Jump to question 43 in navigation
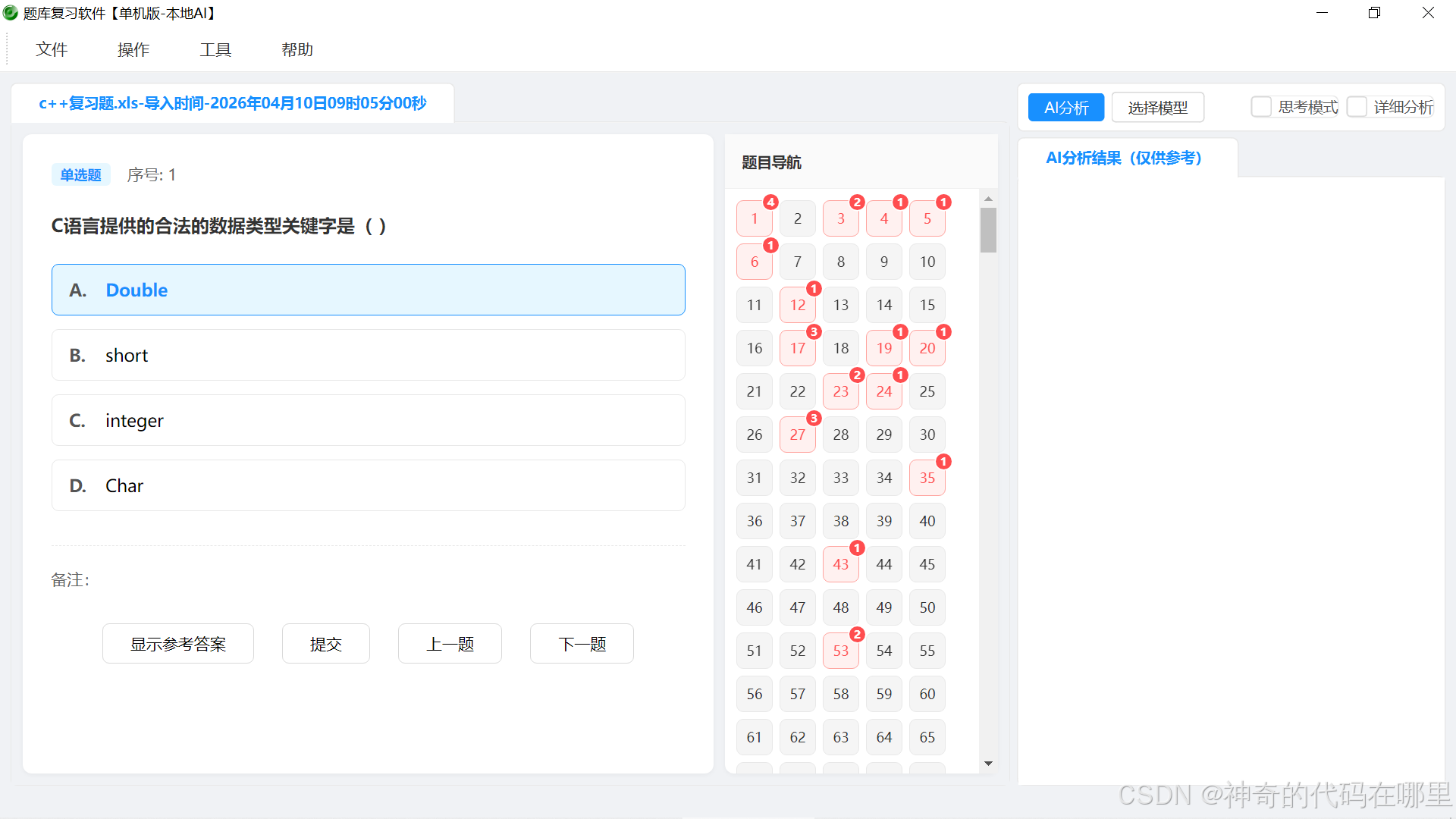 [x=841, y=564]
